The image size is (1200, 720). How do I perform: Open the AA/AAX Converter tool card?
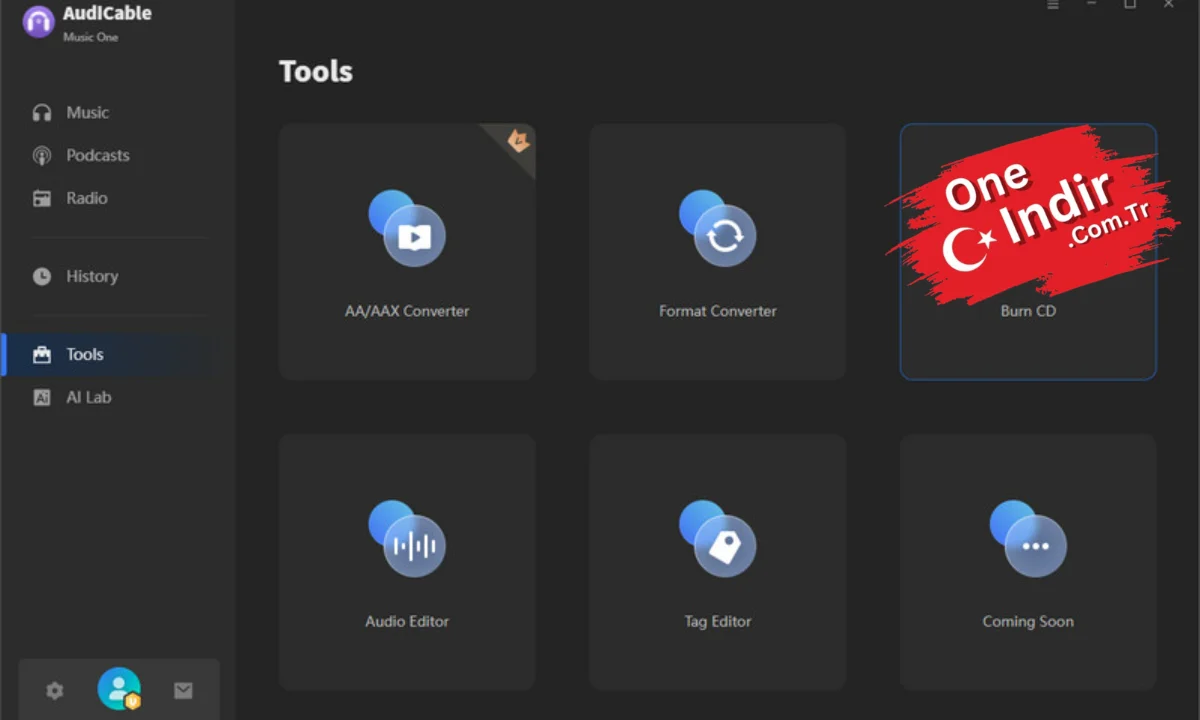pos(407,252)
